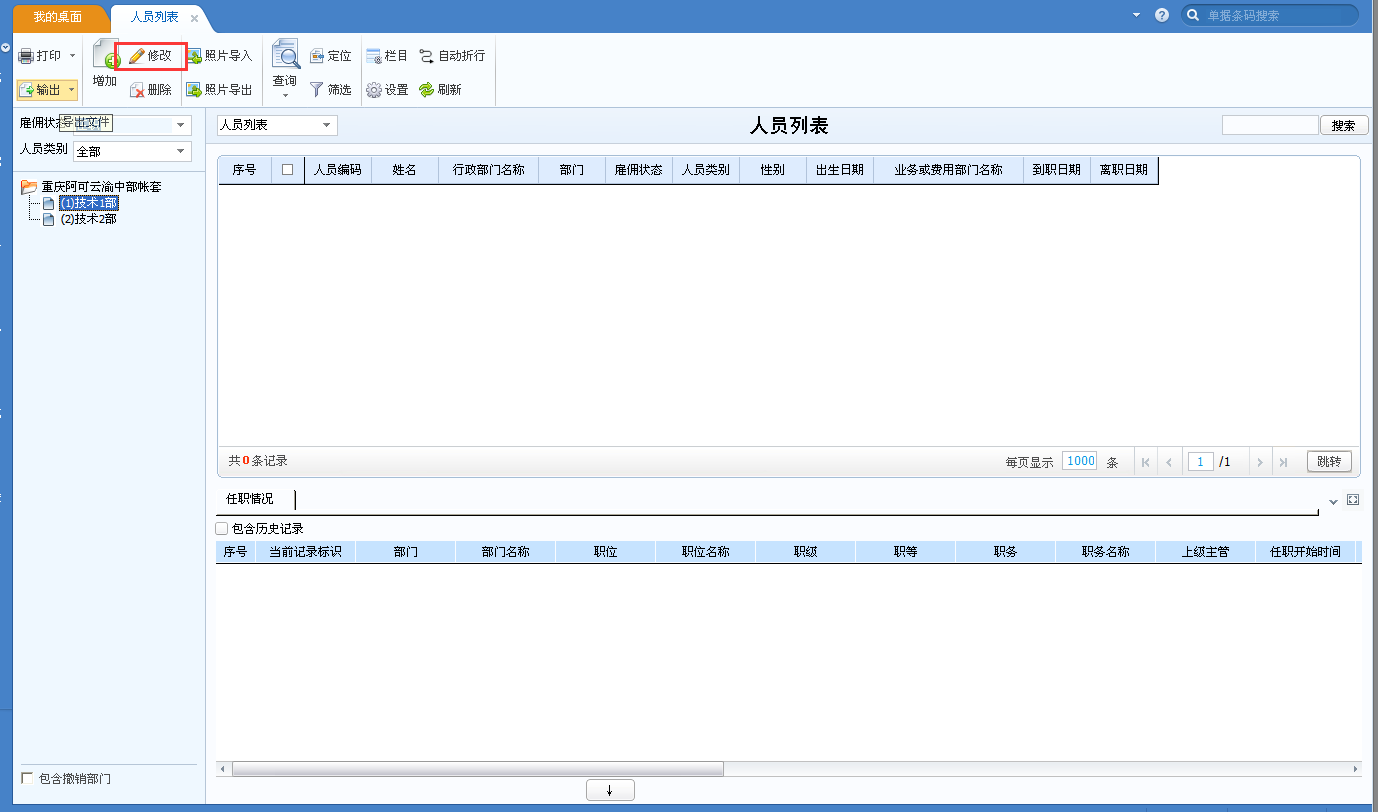Image resolution: width=1378 pixels, height=812 pixels.
Task: Click the 修改 (modify) icon
Action: 152,55
